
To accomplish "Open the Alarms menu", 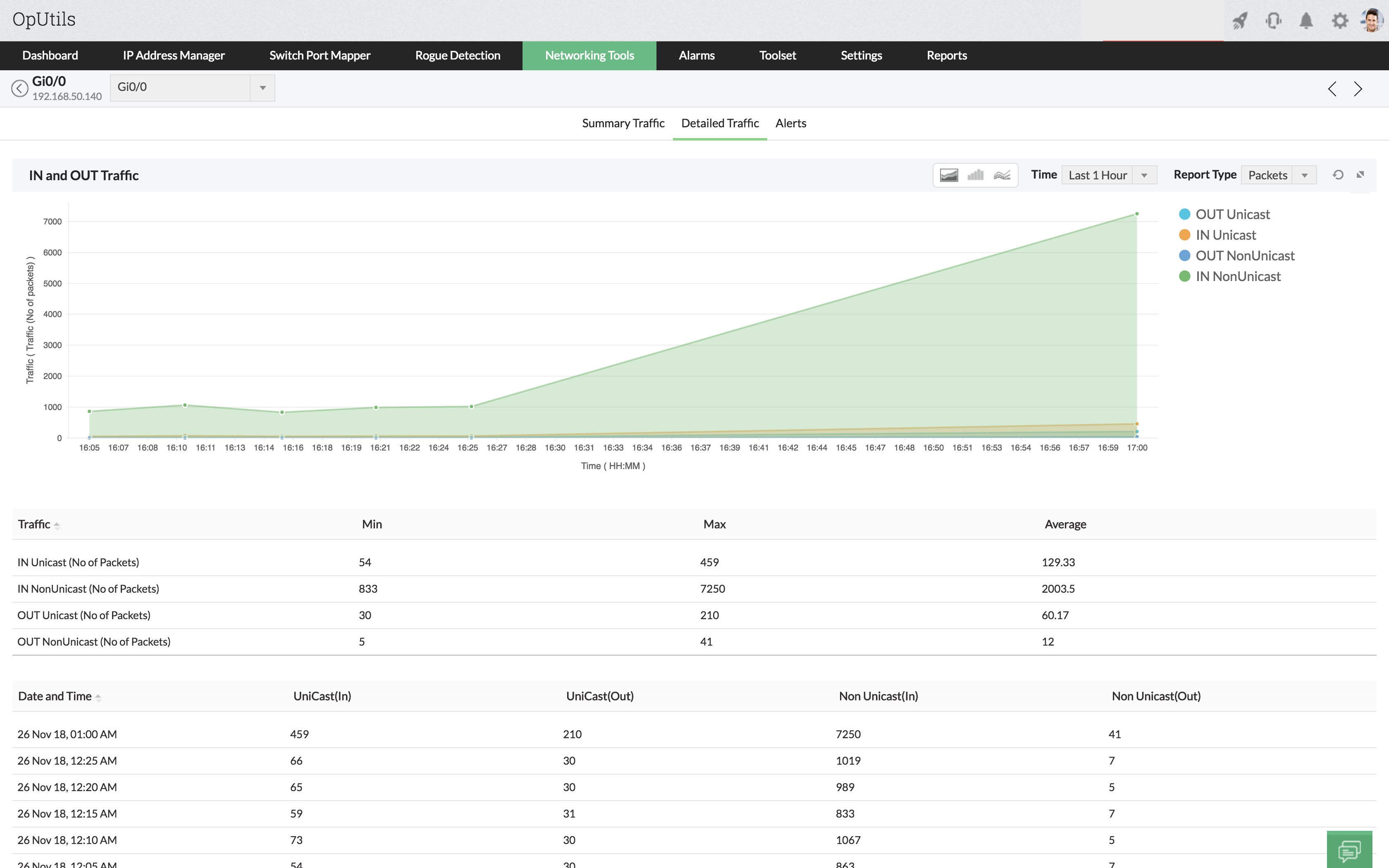I will tap(696, 56).
